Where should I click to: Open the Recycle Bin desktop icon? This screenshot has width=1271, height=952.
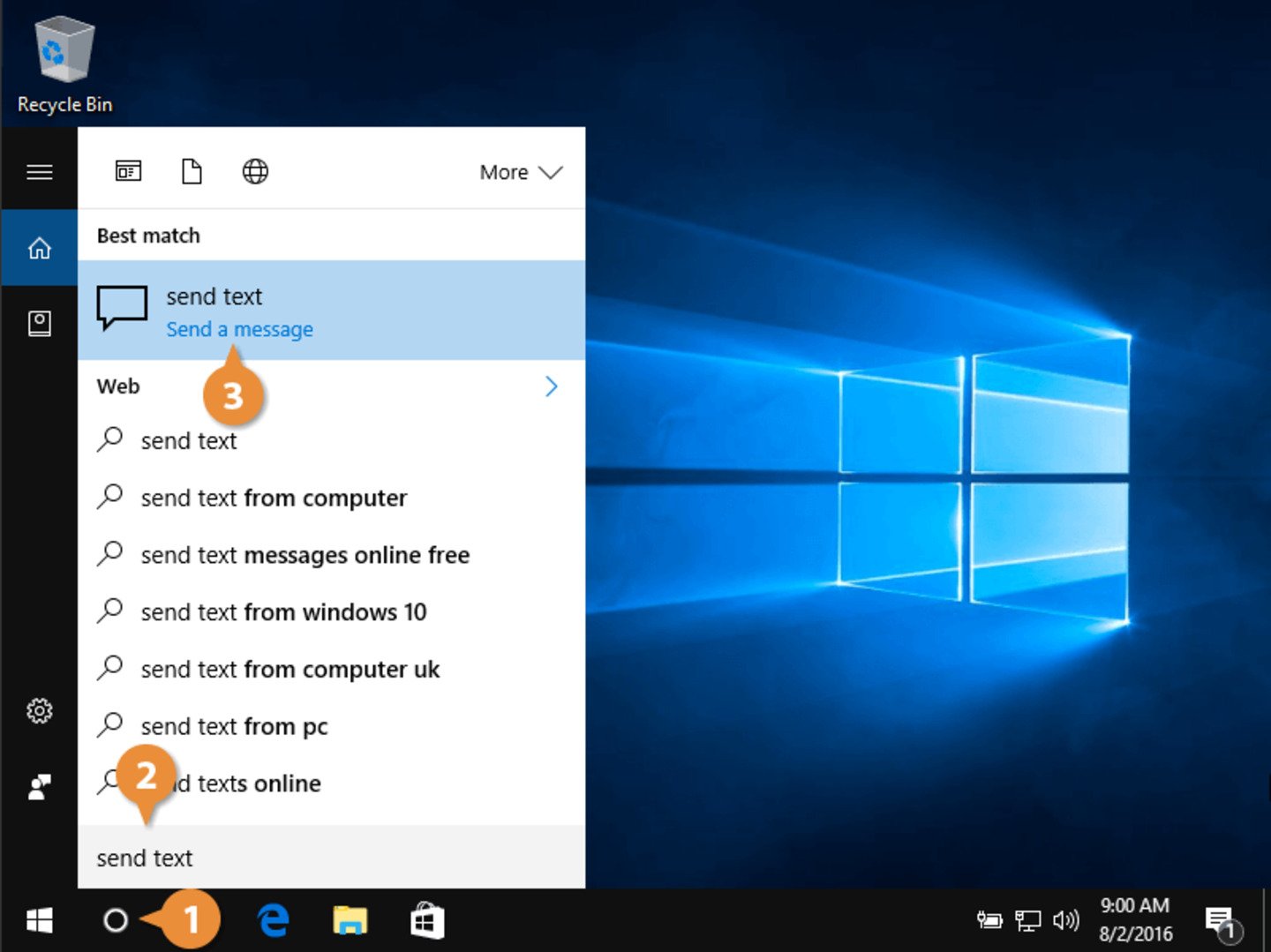(64, 66)
